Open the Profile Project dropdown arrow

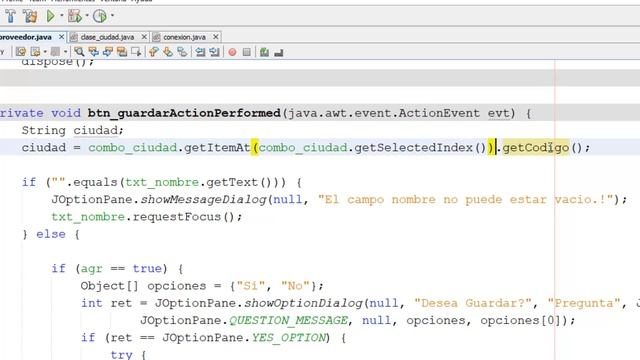112,16
